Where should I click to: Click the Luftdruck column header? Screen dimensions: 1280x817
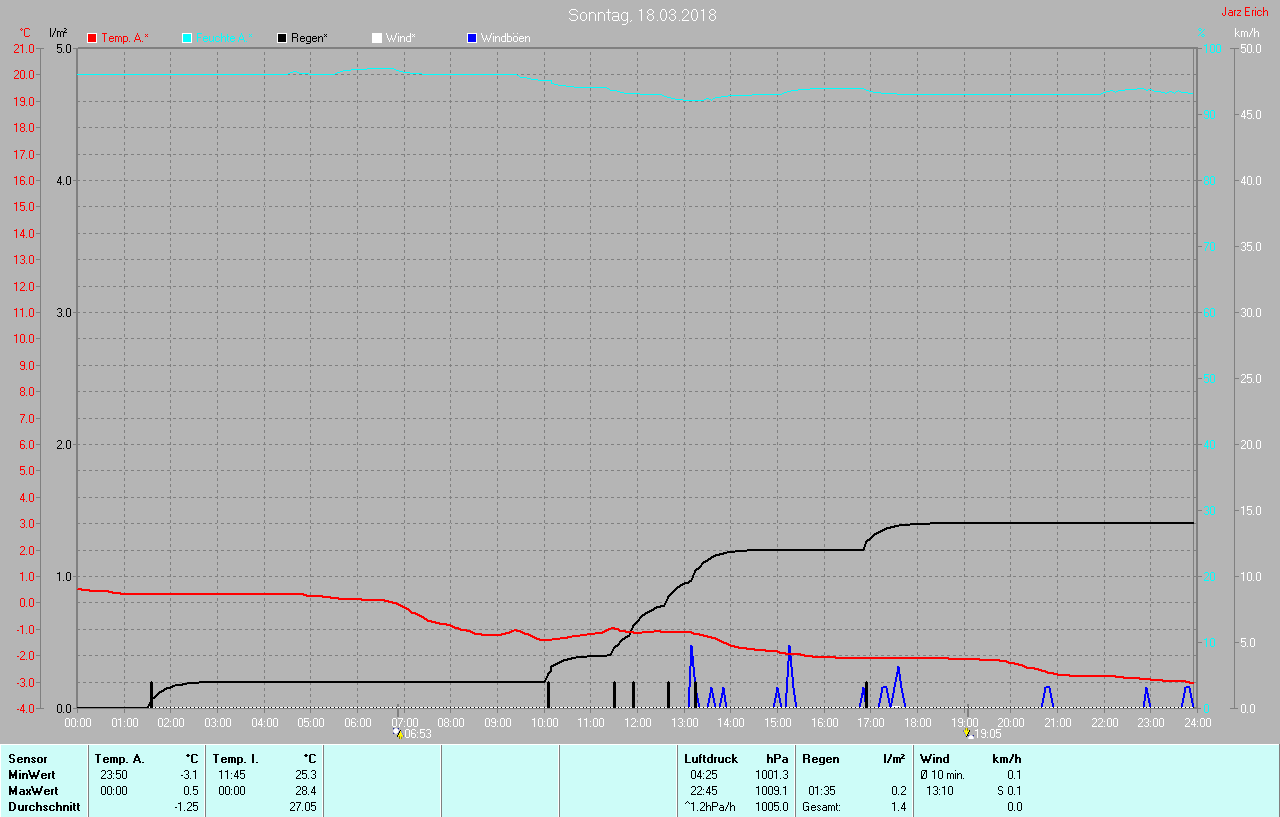711,759
